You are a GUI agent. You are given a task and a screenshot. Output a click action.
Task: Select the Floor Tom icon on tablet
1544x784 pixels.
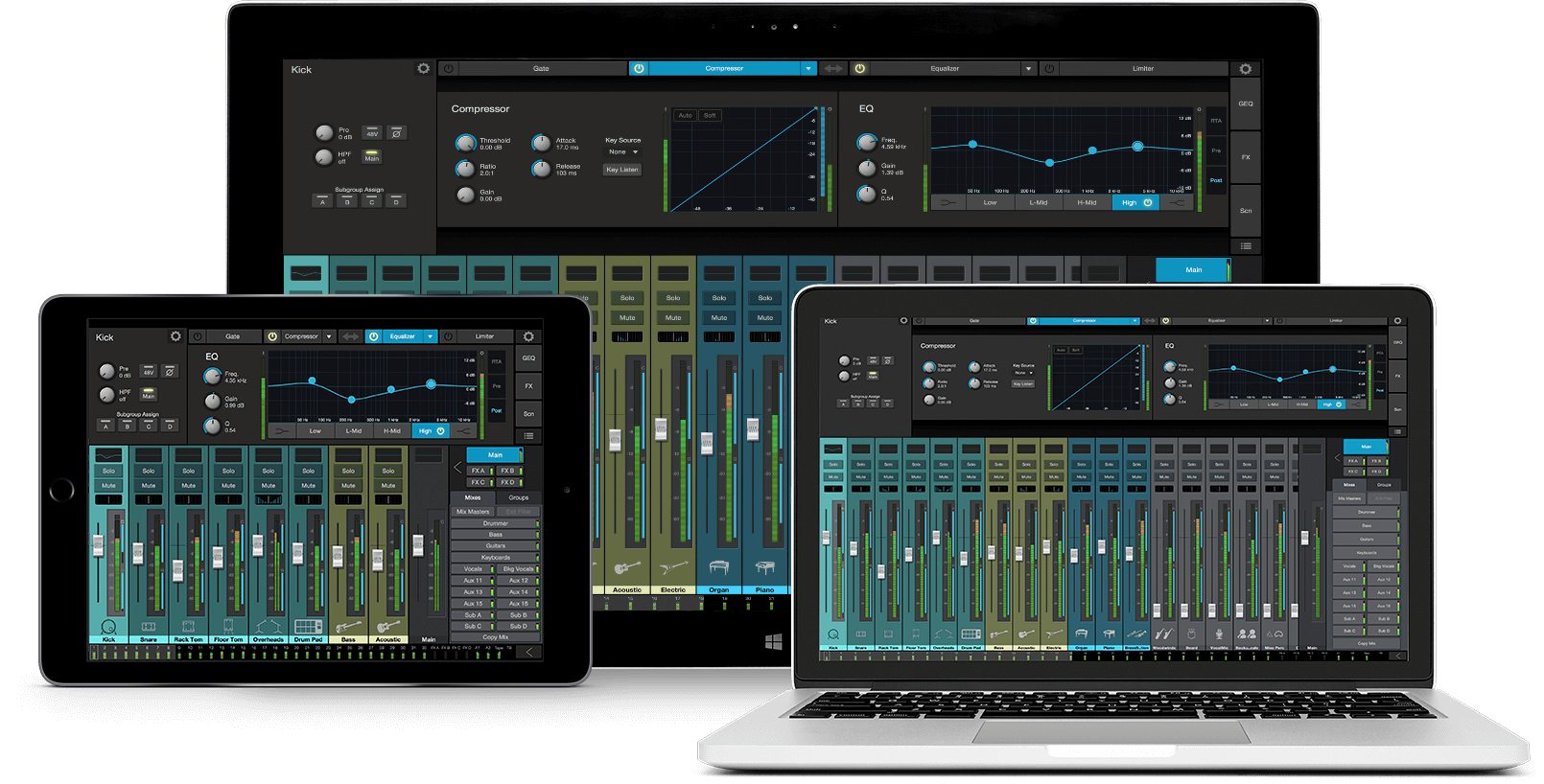228,626
